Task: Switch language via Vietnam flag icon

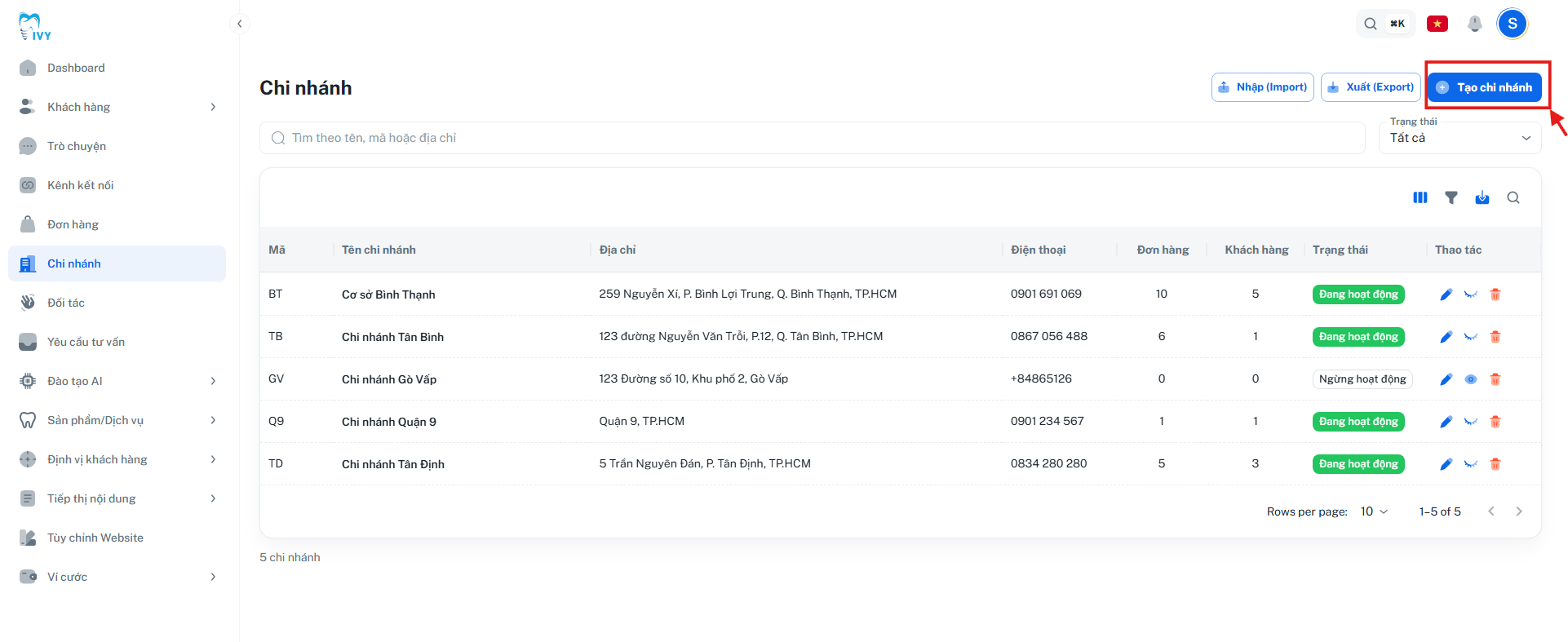Action: click(x=1437, y=24)
